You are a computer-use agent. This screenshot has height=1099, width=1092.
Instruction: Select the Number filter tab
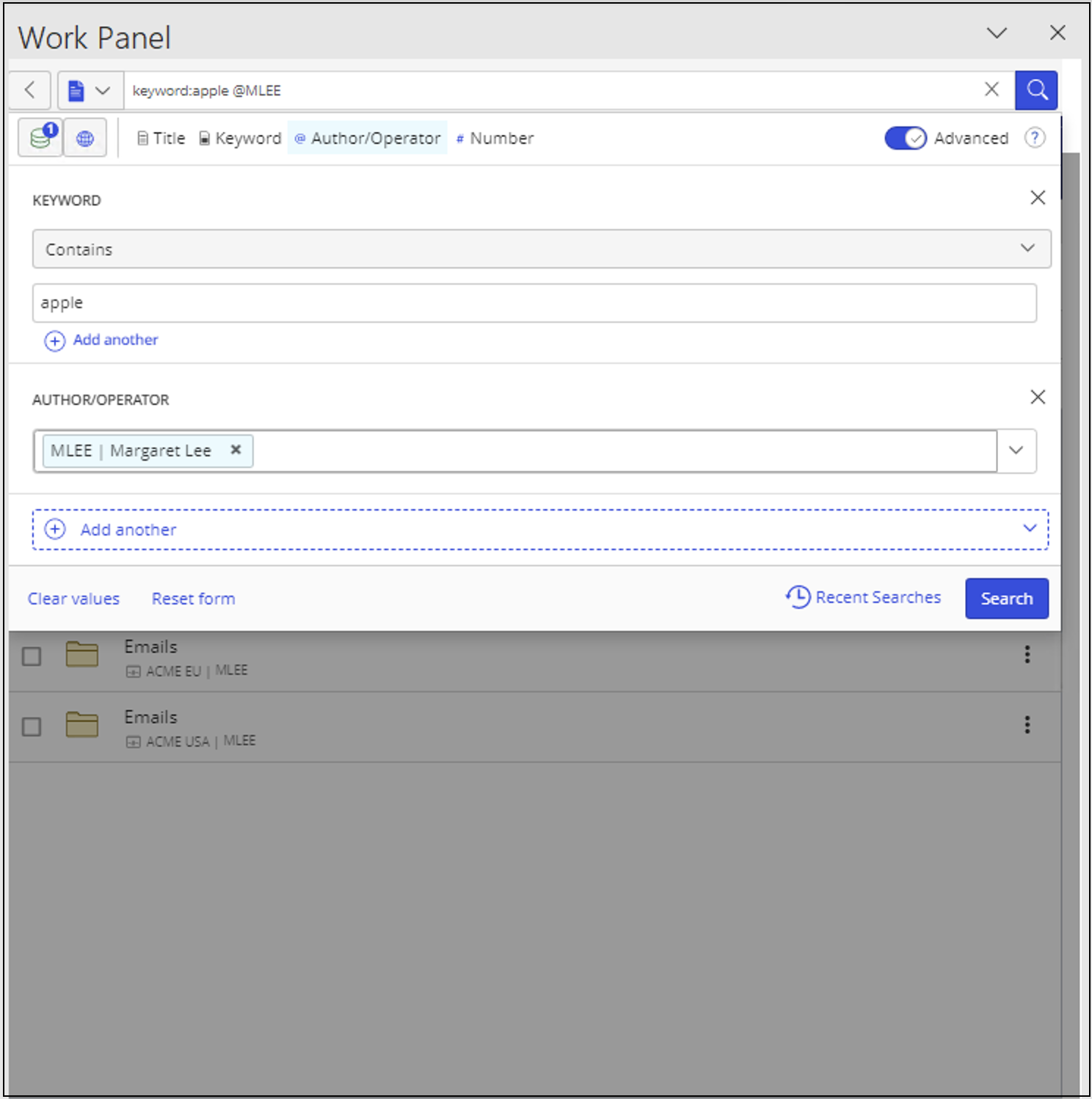(495, 138)
